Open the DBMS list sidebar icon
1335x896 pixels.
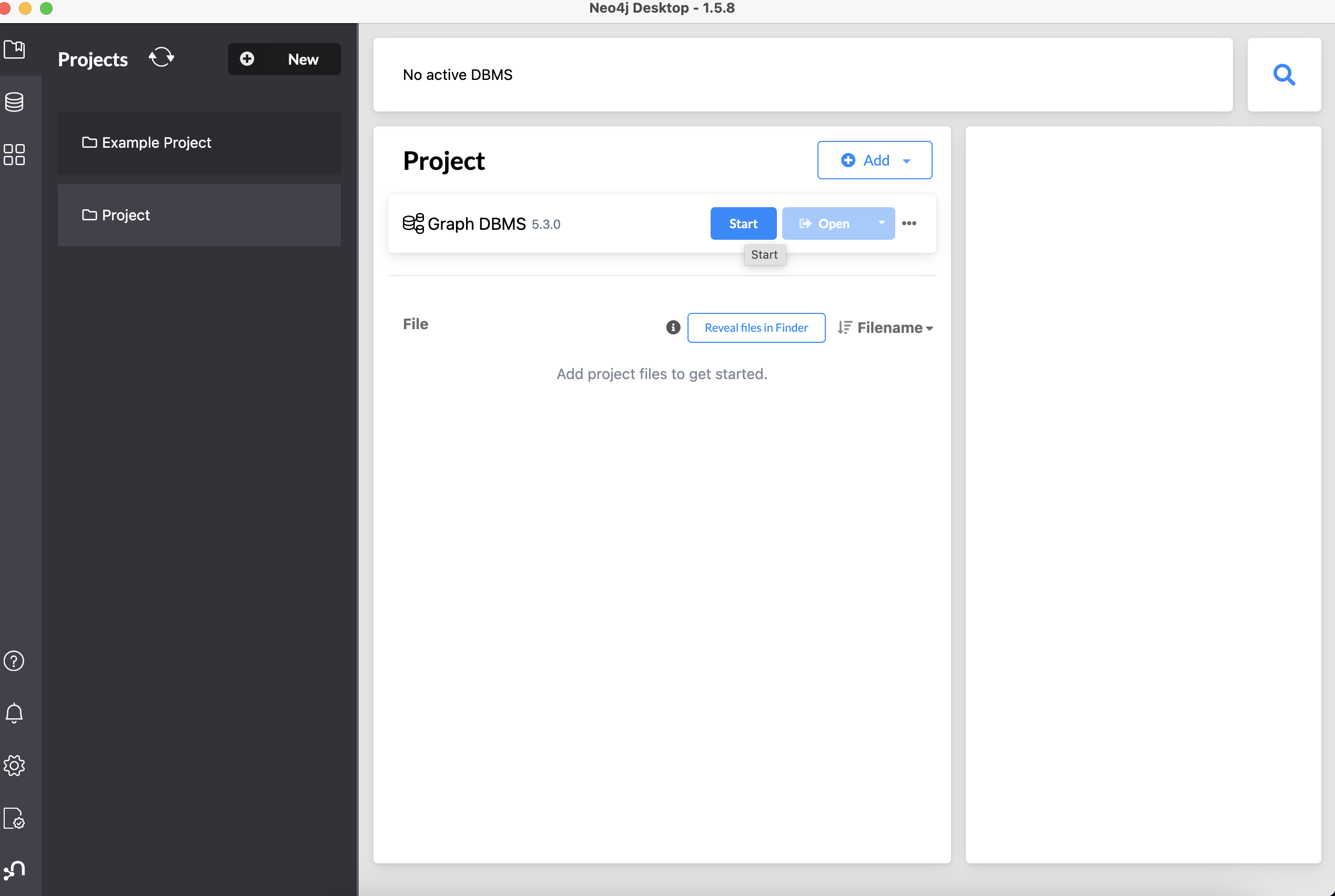click(x=14, y=103)
